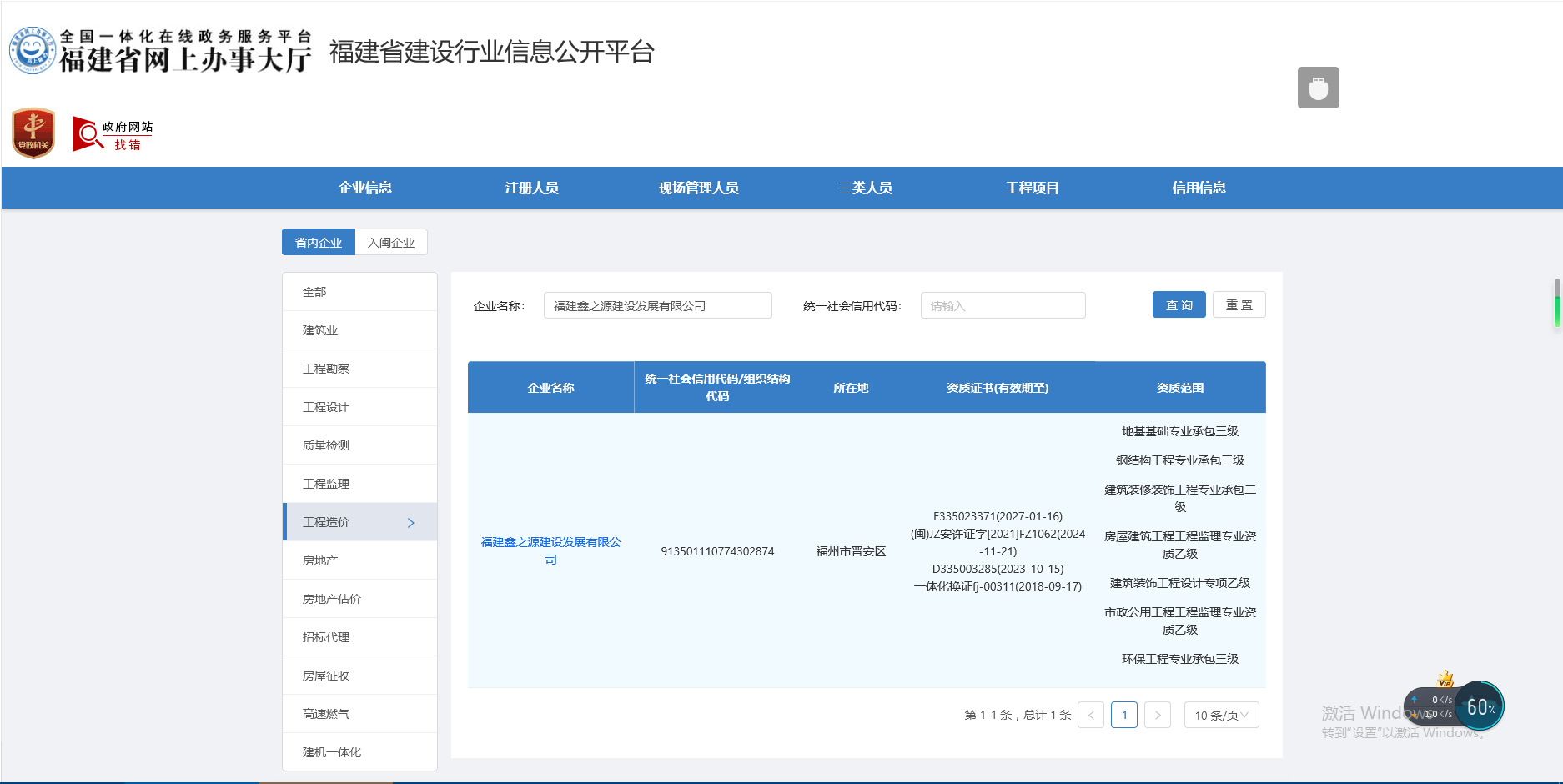The width and height of the screenshot is (1563, 784).
Task: Click the red party-government emblem badge
Action: (x=33, y=133)
